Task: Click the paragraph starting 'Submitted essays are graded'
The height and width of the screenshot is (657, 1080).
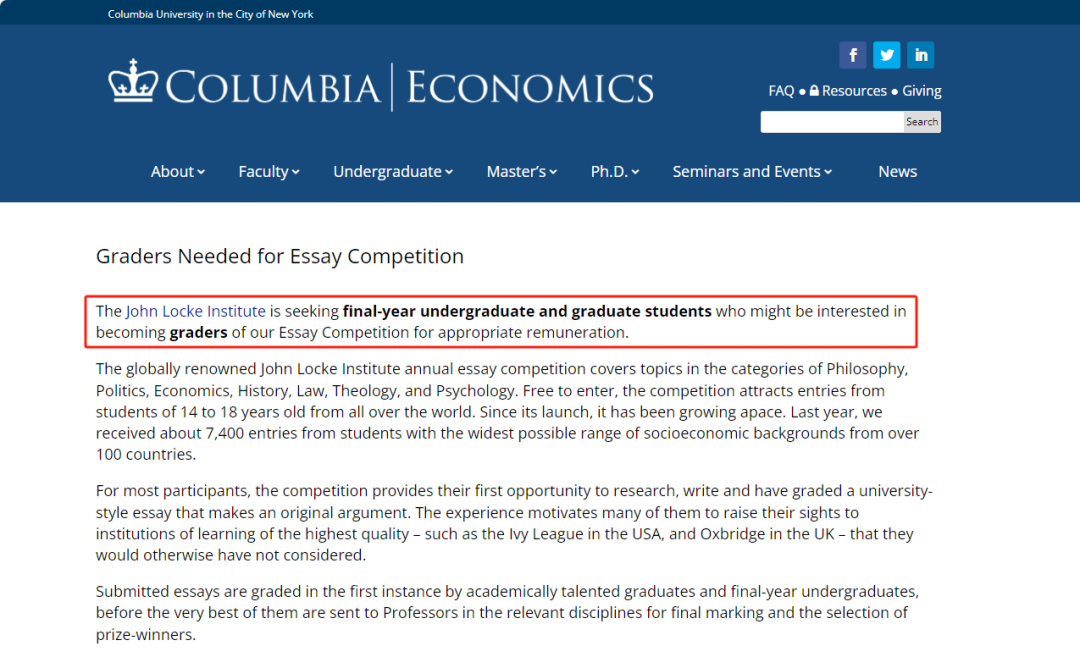Action: [508, 613]
